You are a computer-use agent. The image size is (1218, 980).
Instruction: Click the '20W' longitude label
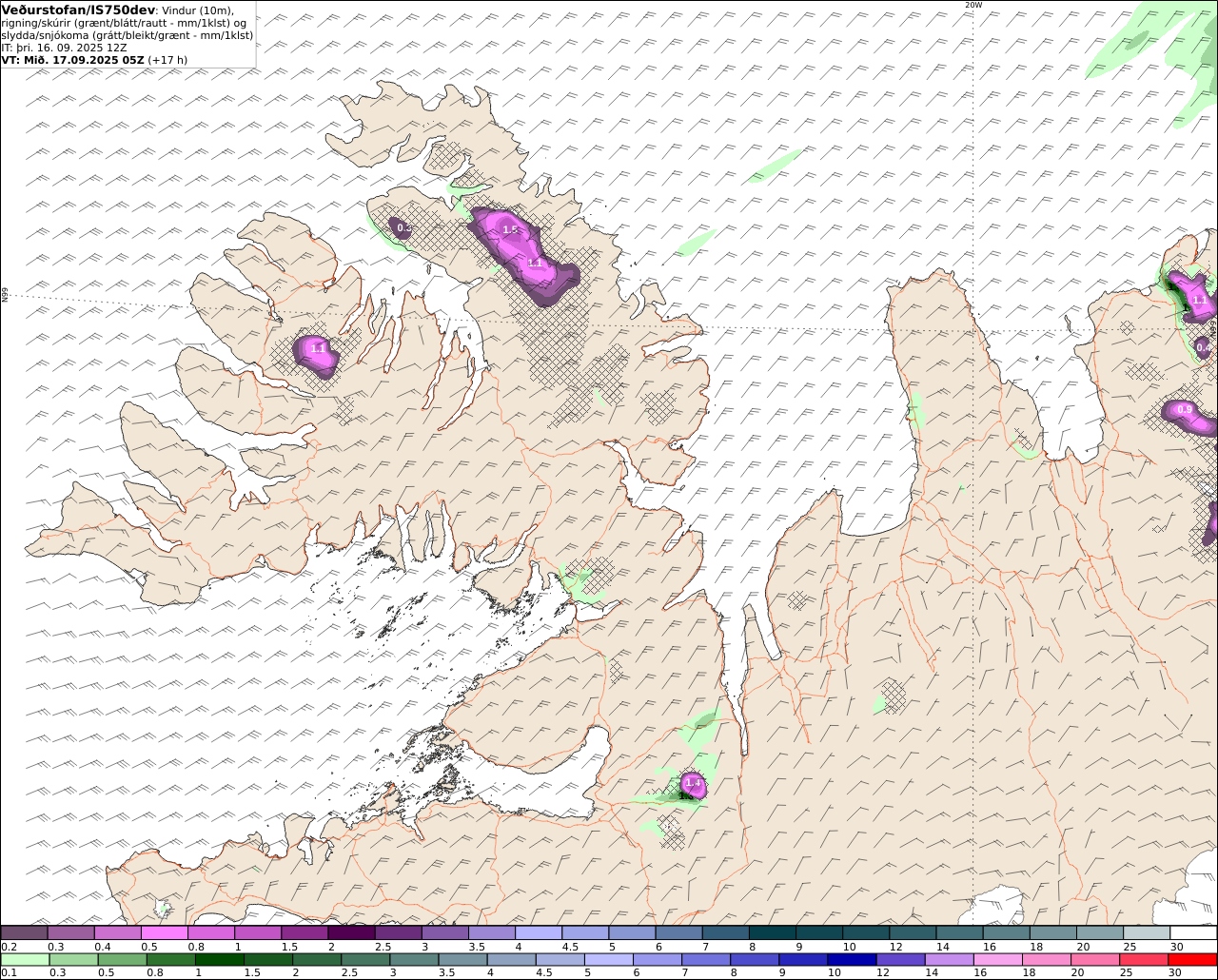(972, 5)
